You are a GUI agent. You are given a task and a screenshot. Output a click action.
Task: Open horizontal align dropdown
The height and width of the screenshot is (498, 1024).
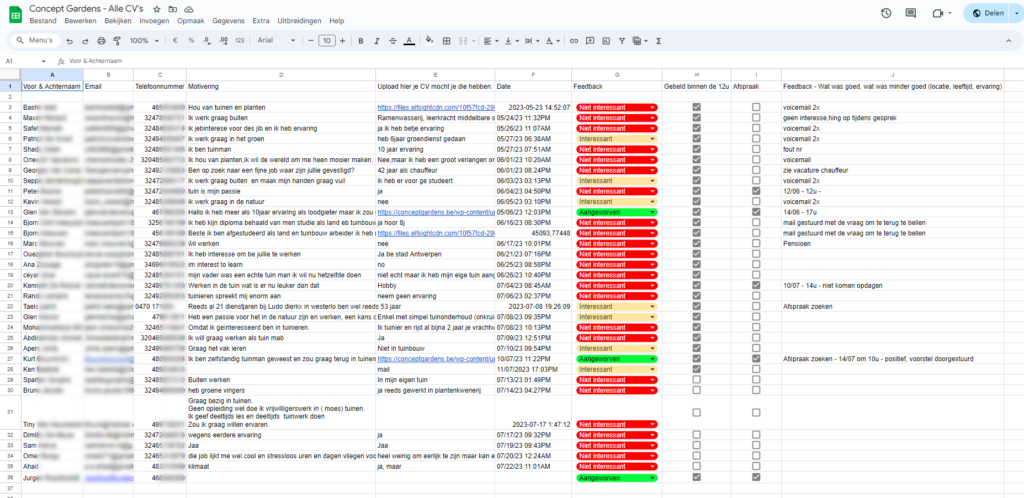pos(489,40)
